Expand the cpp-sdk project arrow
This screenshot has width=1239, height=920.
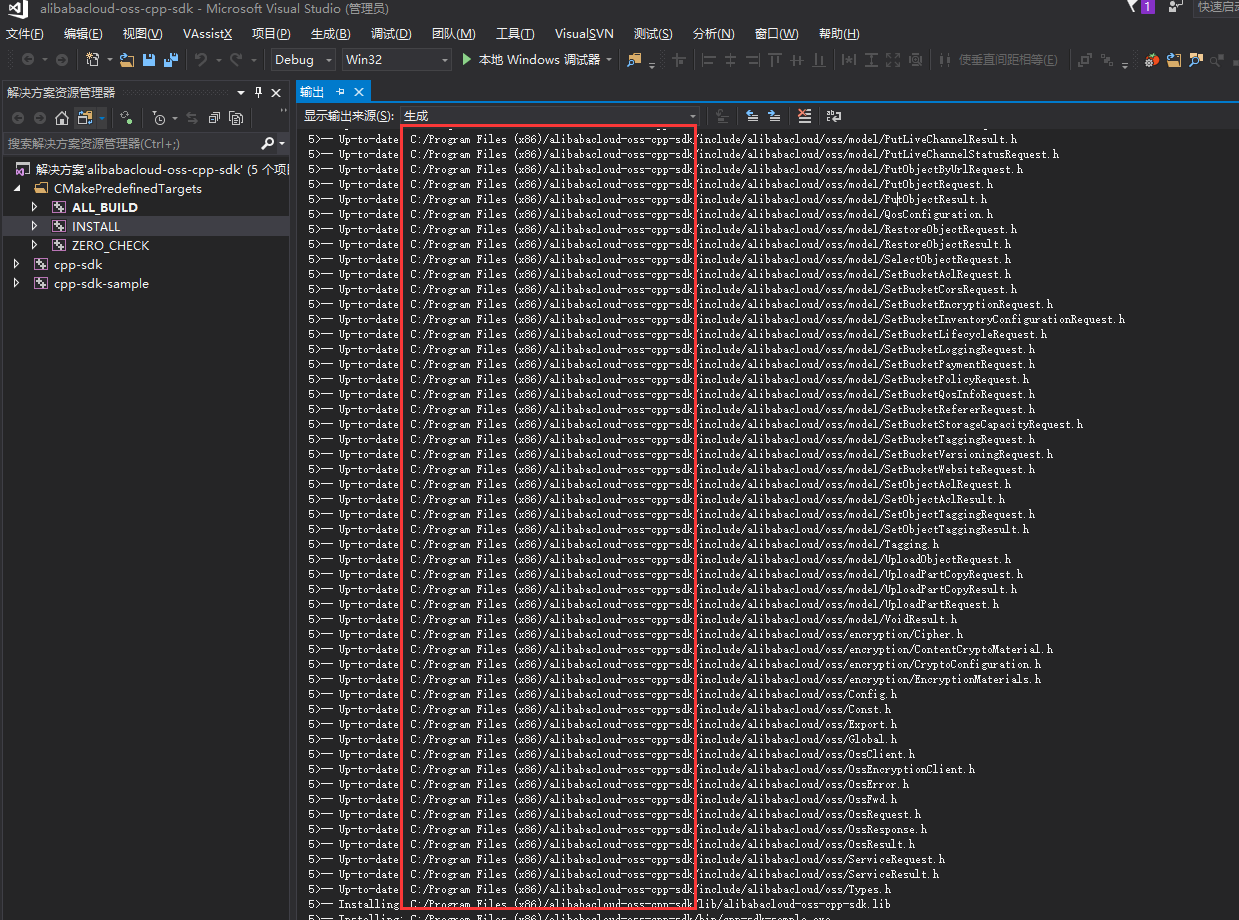pyautogui.click(x=17, y=264)
